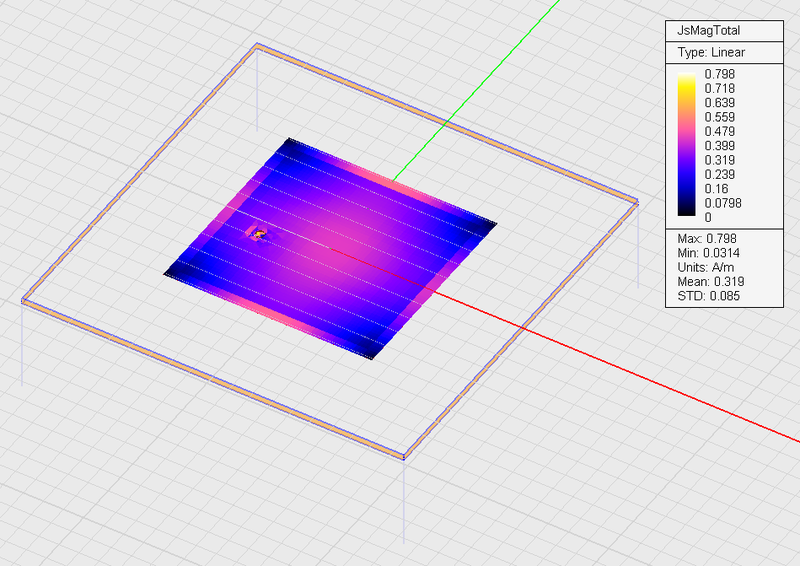Click the top corner of the patch
This screenshot has width=800, height=566.
pos(289,139)
